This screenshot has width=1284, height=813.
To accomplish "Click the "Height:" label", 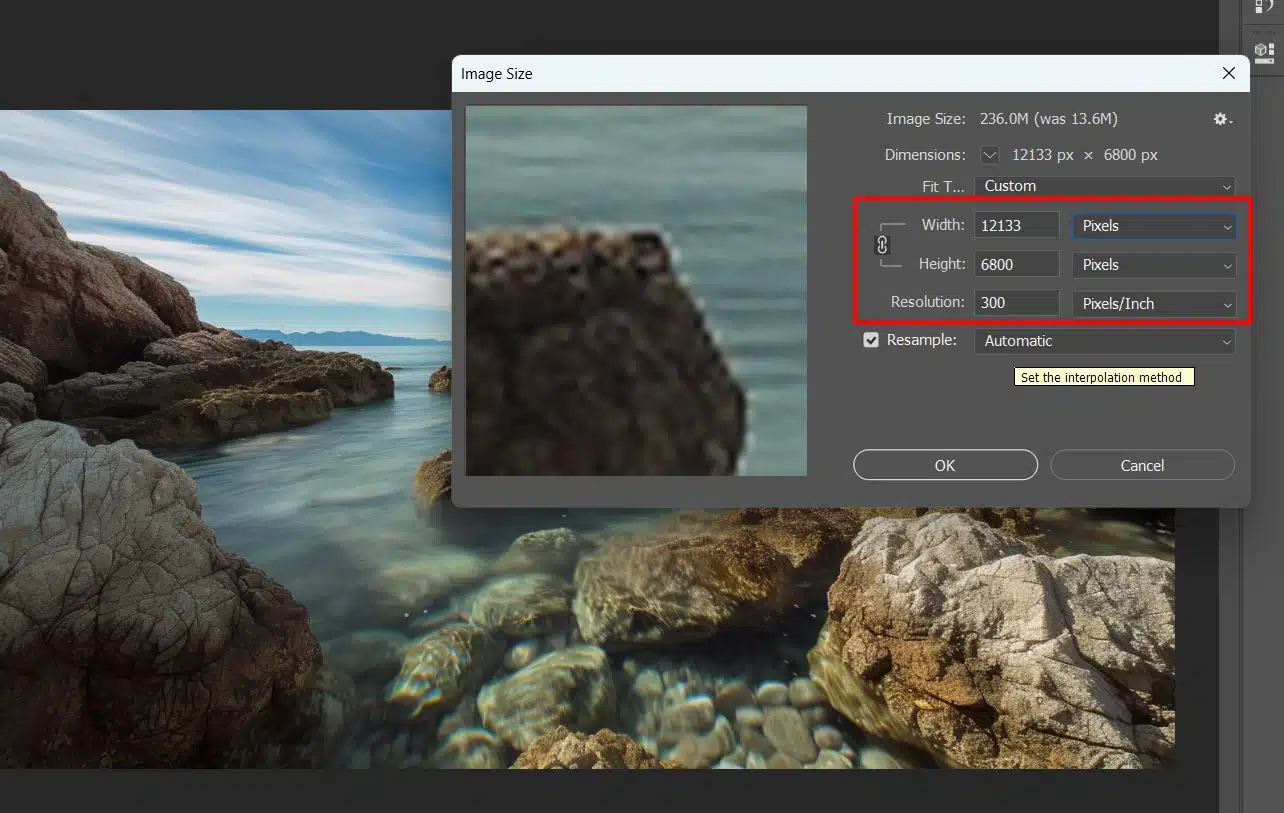I will click(942, 264).
